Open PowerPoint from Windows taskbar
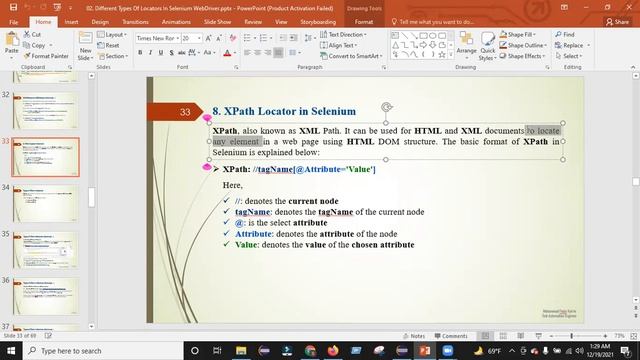 click(425, 351)
